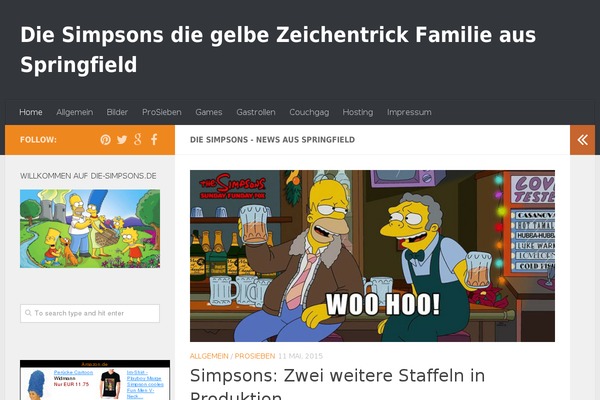
Task: Open the ProSieben menu item
Action: [162, 112]
